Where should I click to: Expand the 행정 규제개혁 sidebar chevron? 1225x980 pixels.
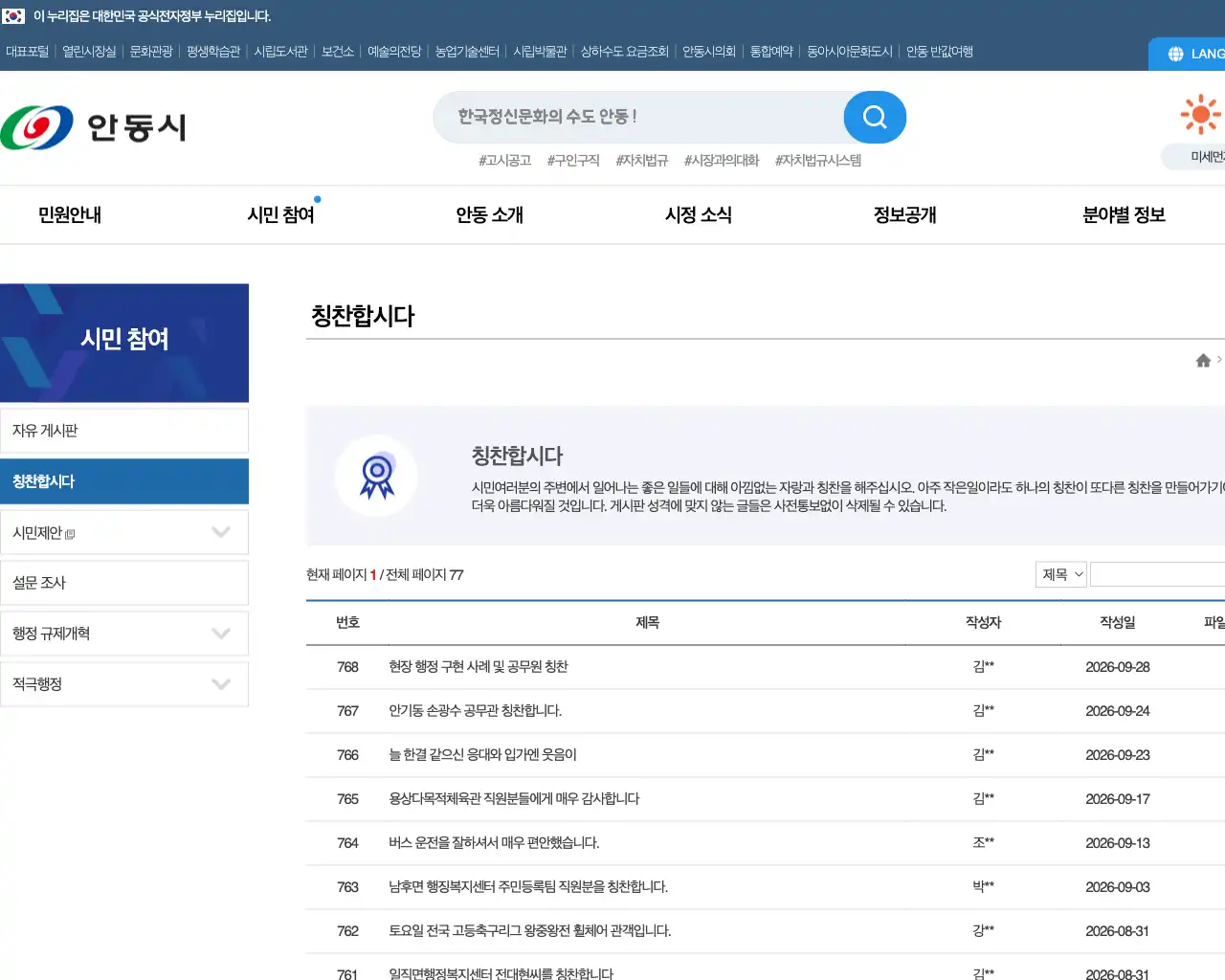pyautogui.click(x=221, y=634)
